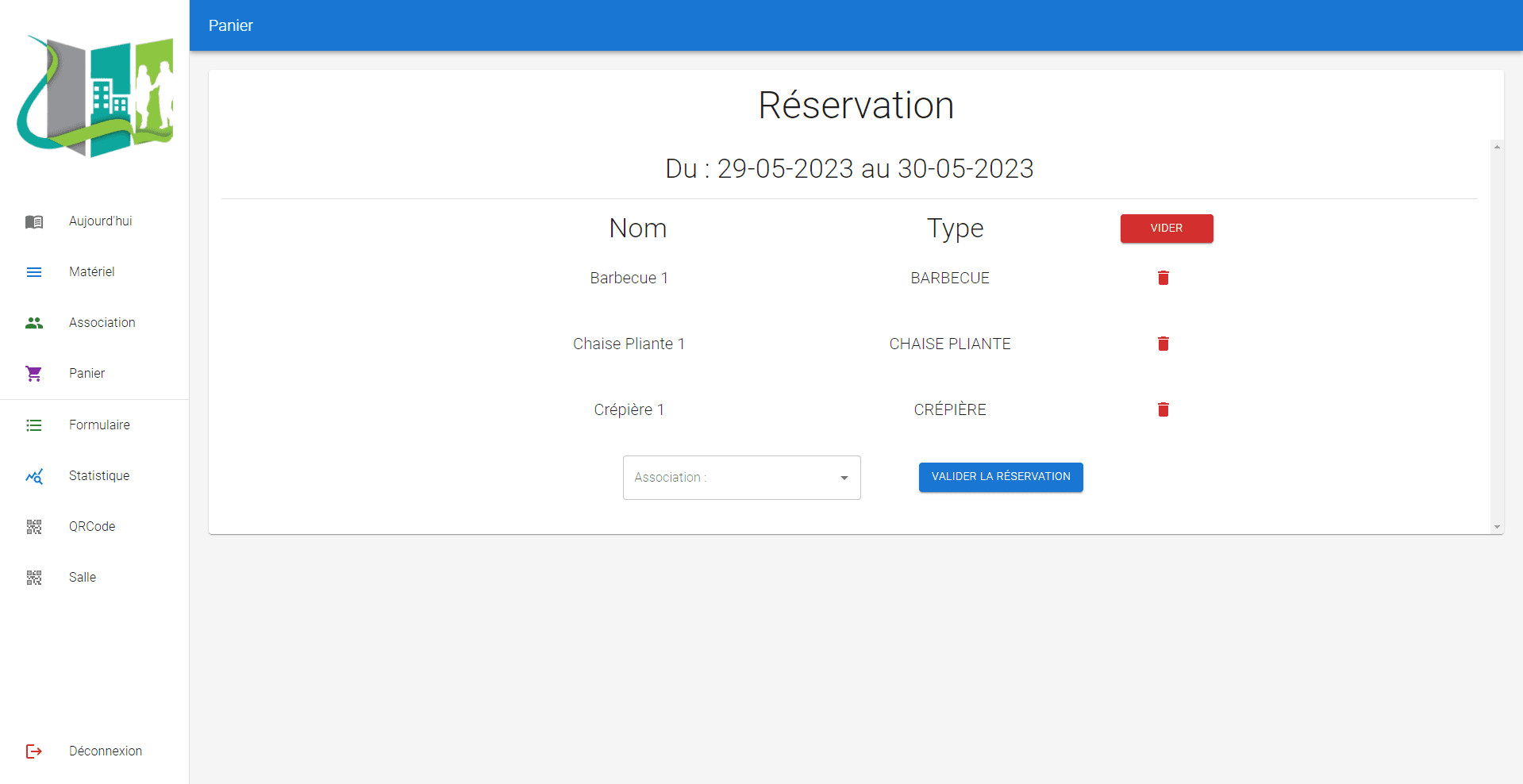Click the shopping cart icon in sidebar
This screenshot has width=1523, height=784.
(x=33, y=374)
